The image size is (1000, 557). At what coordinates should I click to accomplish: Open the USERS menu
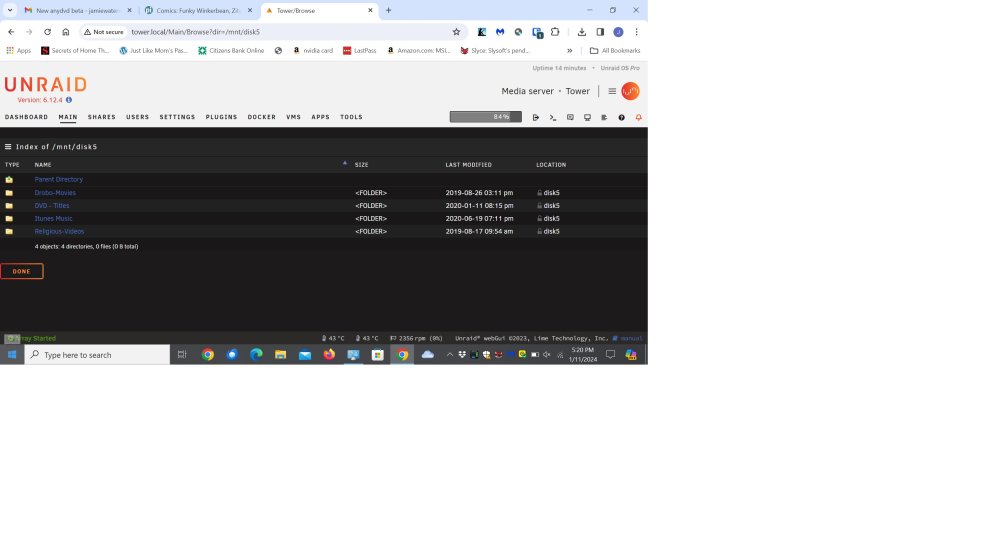click(138, 117)
